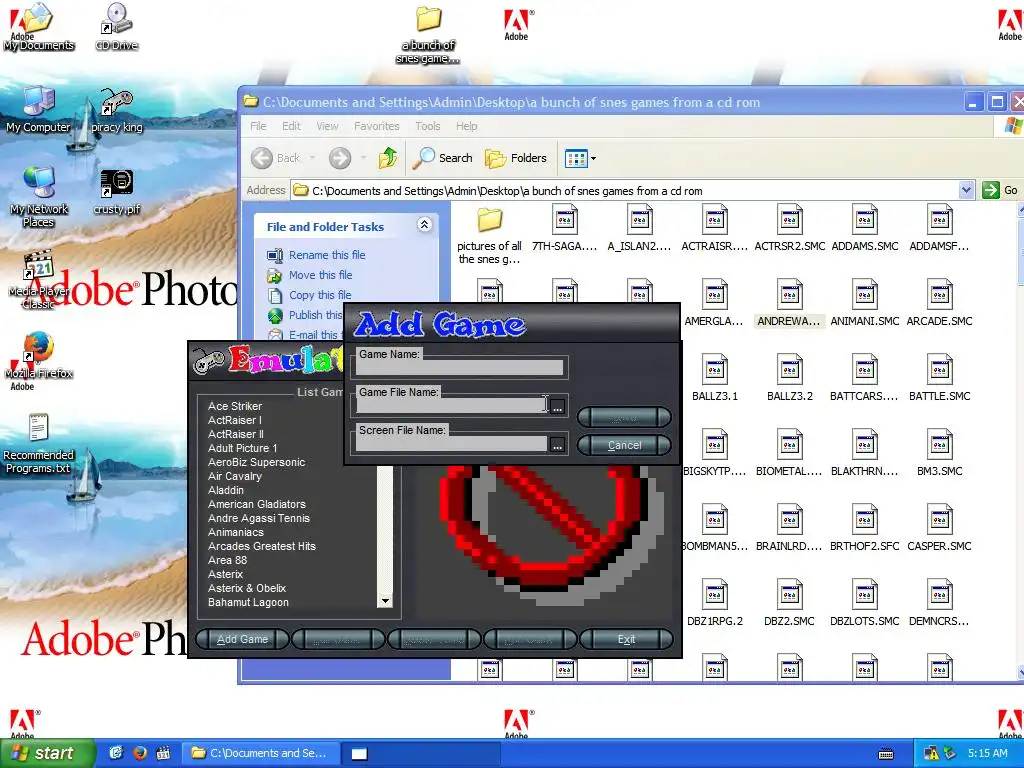
Task: Open Recommended Programs.txt file
Action: tap(38, 443)
